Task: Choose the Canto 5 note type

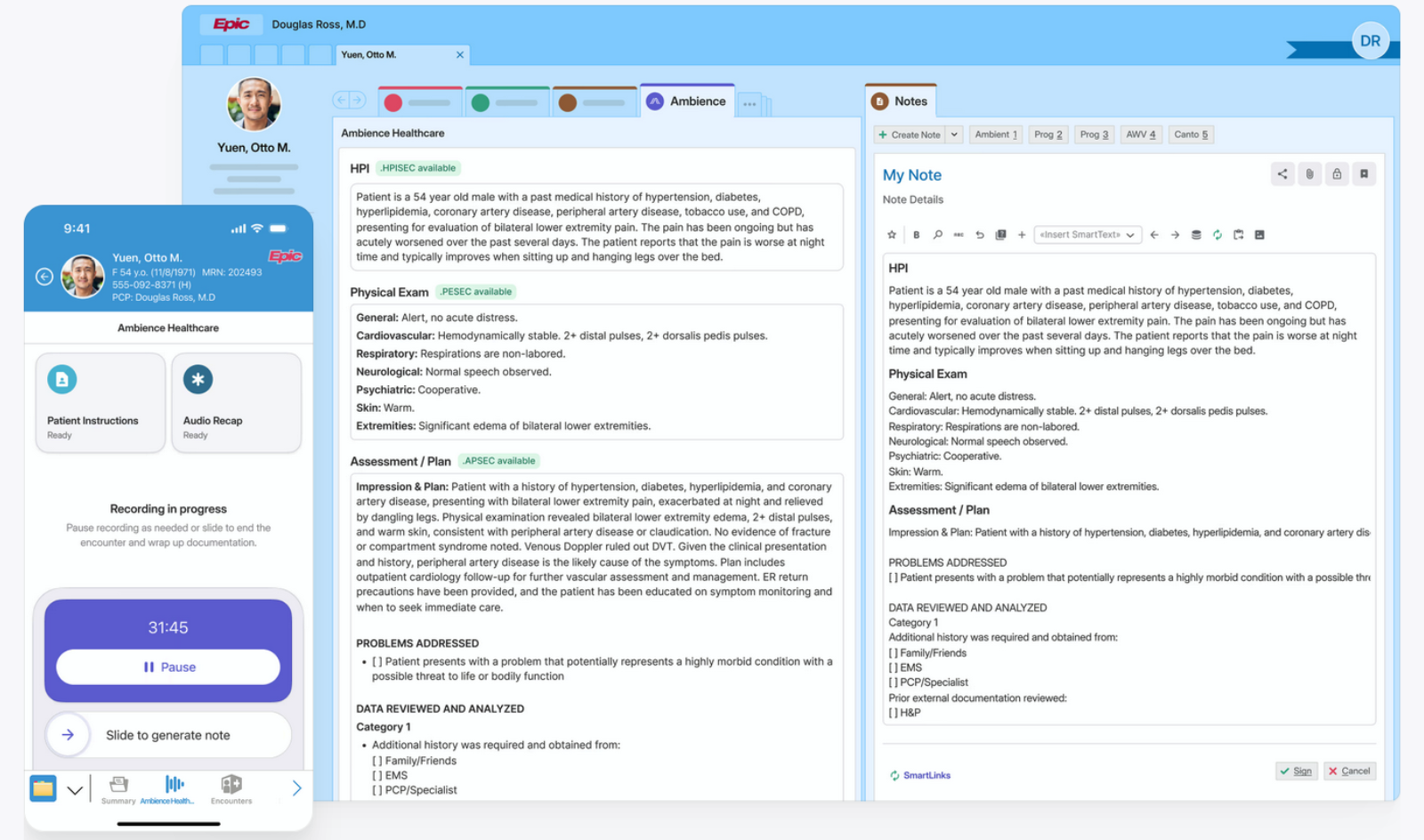Action: click(x=1191, y=135)
